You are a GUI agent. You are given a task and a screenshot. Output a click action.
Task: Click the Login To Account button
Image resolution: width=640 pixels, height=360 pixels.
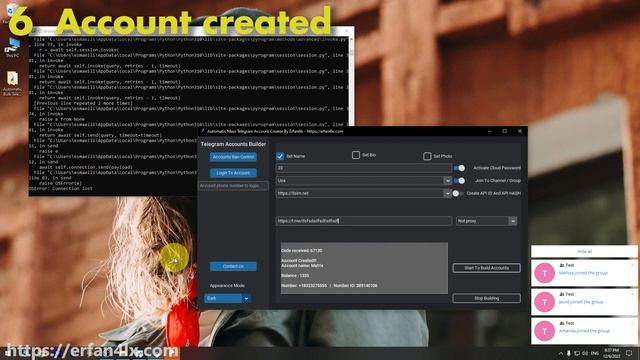[x=233, y=173]
